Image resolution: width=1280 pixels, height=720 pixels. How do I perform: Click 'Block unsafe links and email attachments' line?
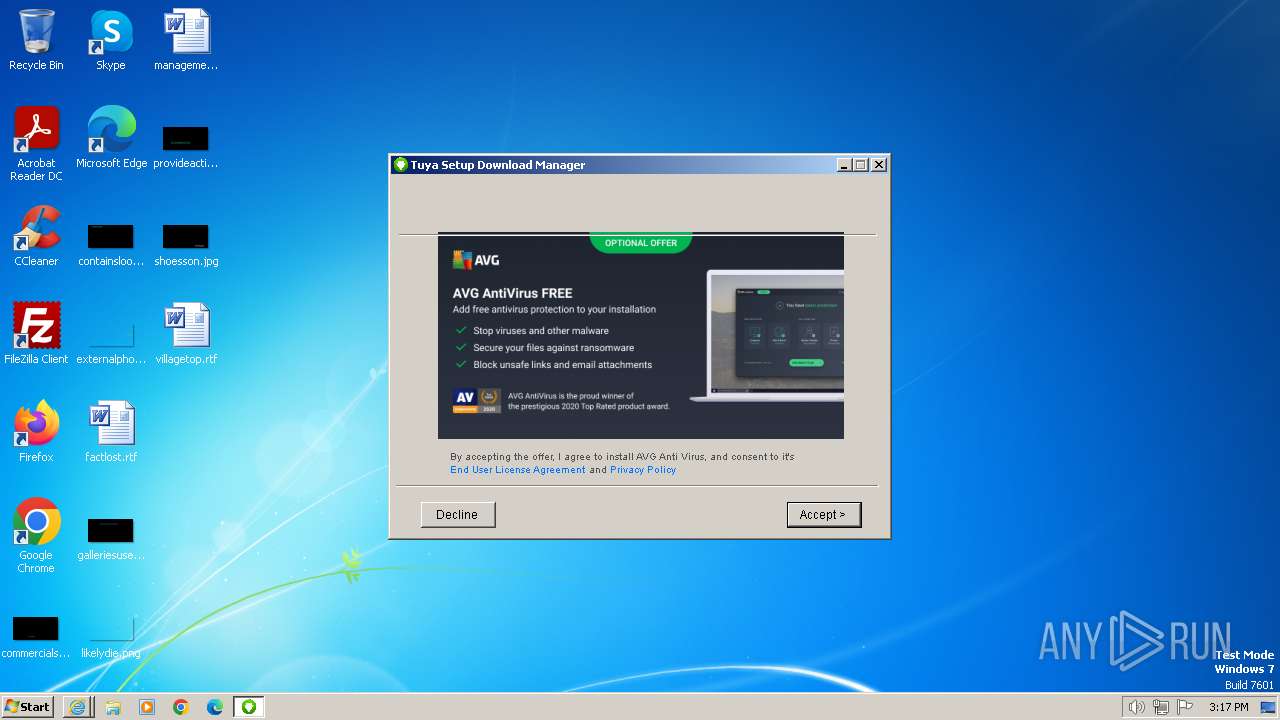point(563,365)
